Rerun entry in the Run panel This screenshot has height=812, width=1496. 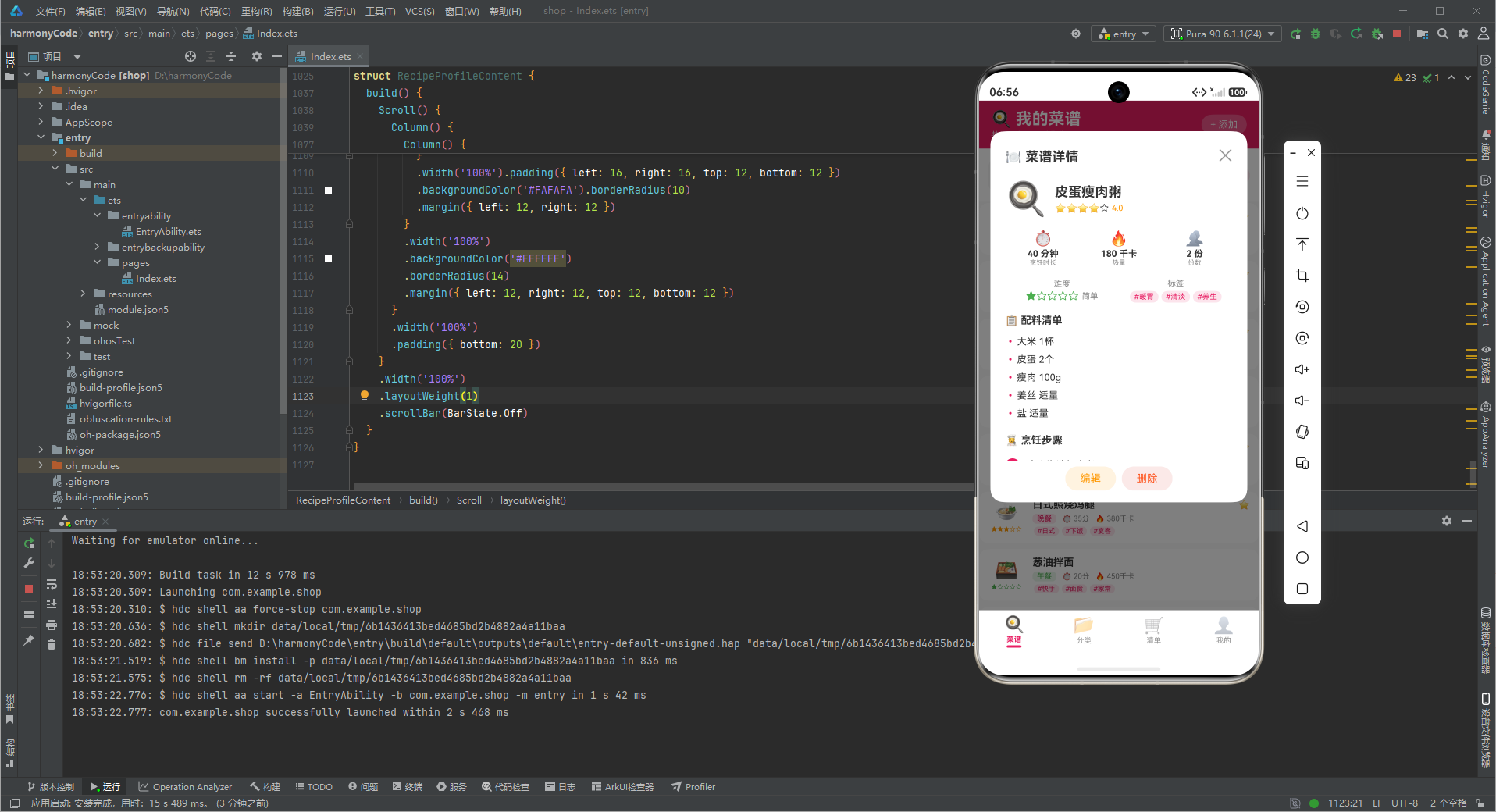(29, 543)
